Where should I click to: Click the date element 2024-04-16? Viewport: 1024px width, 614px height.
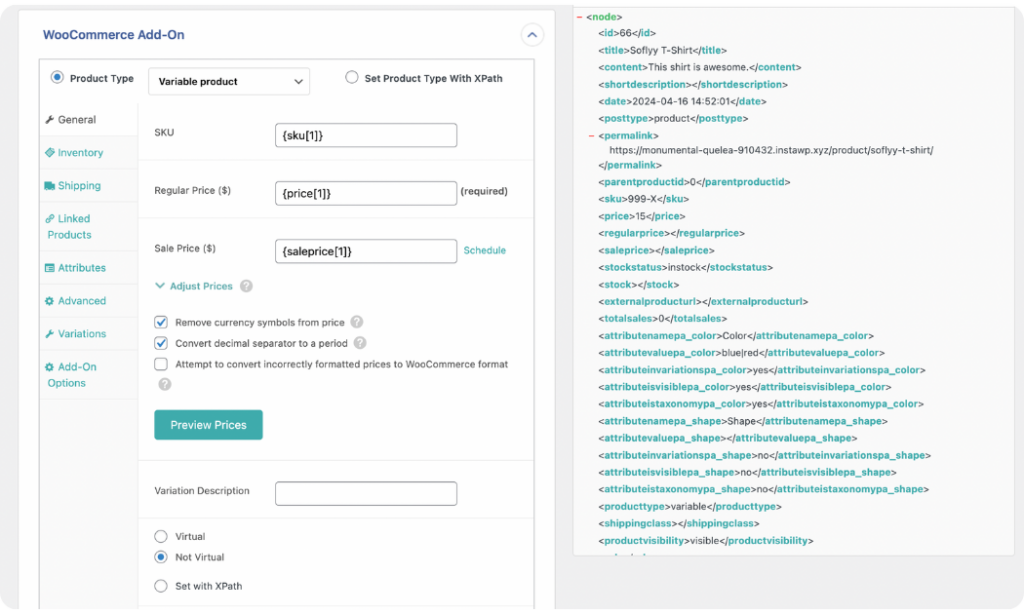coord(682,101)
